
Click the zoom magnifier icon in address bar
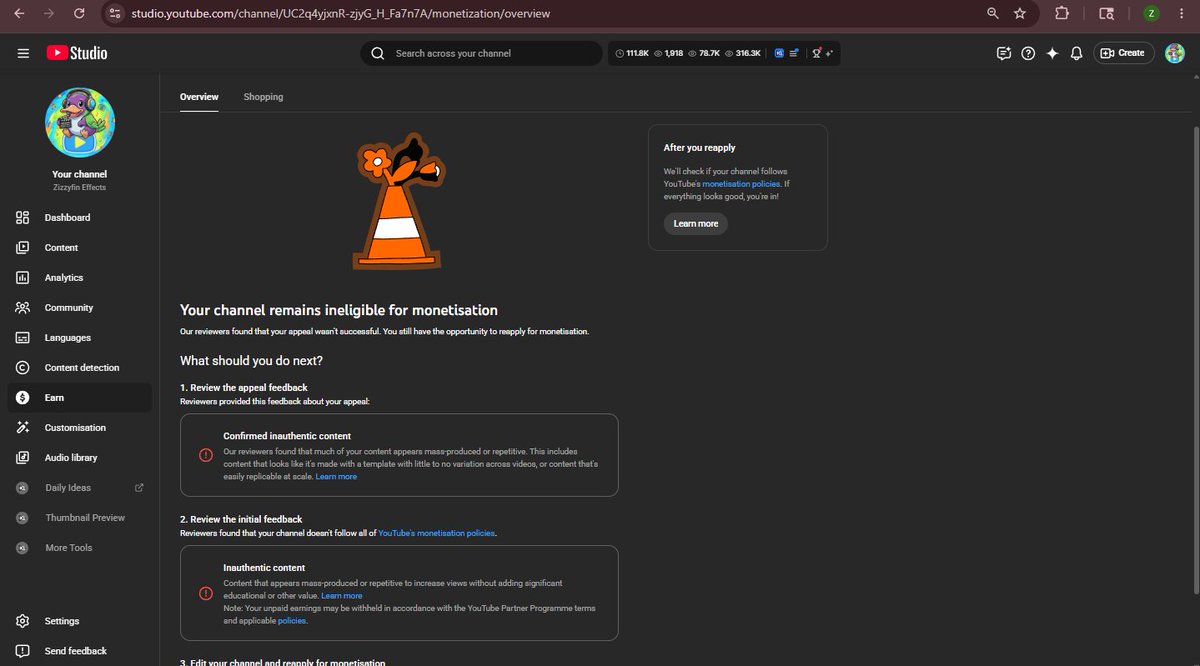click(x=992, y=14)
